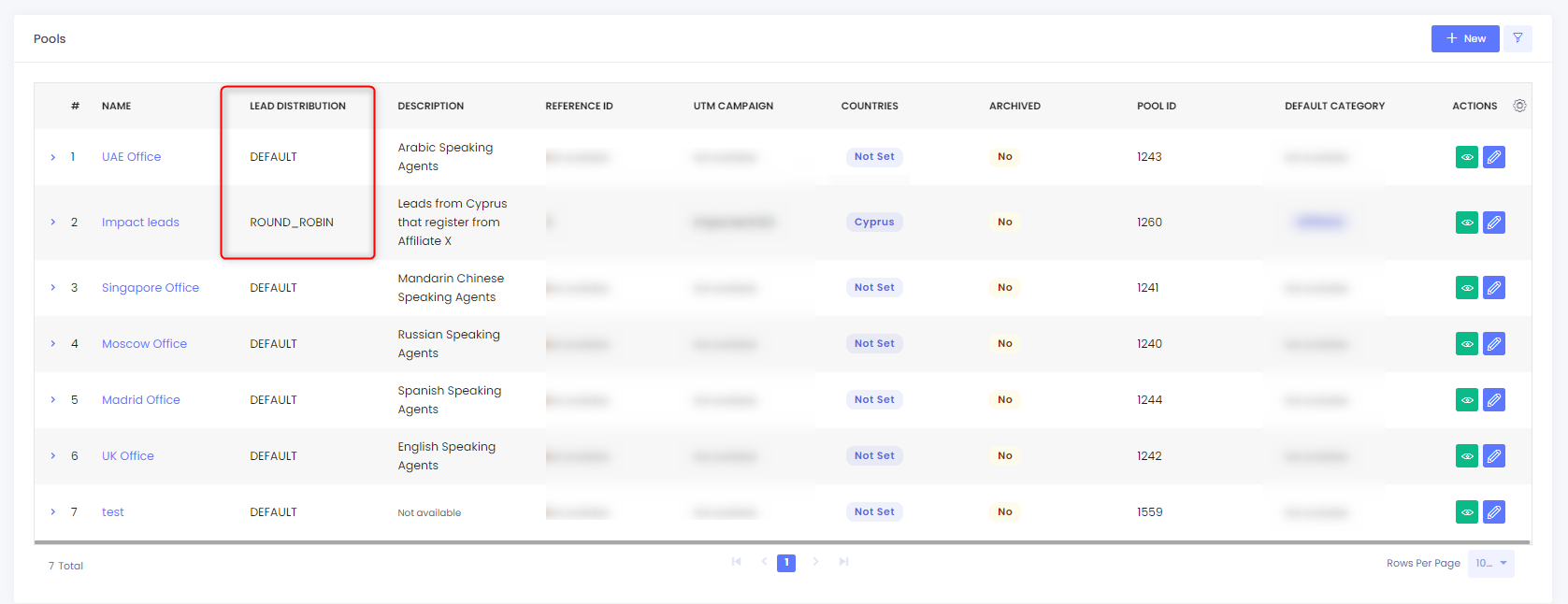Click the Pool ID column header
Screen dimensions: 1568x604
1156,106
